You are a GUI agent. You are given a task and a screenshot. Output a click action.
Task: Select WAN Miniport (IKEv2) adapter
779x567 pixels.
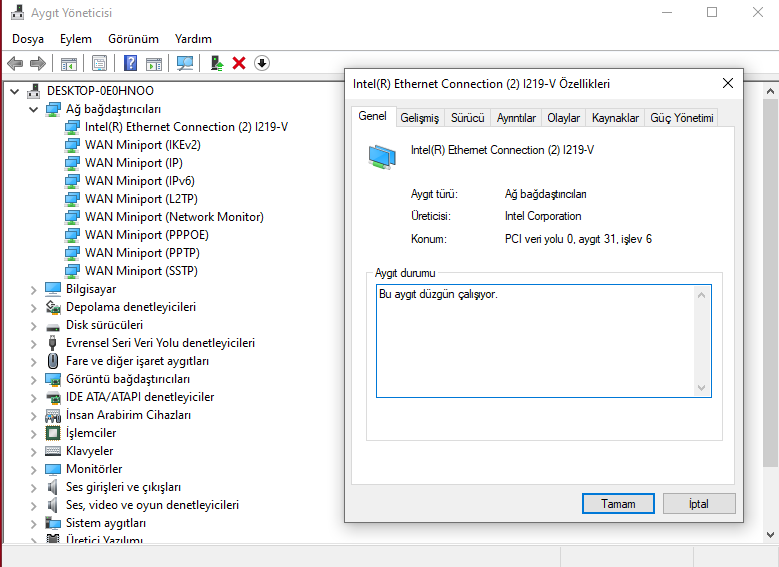pos(143,145)
